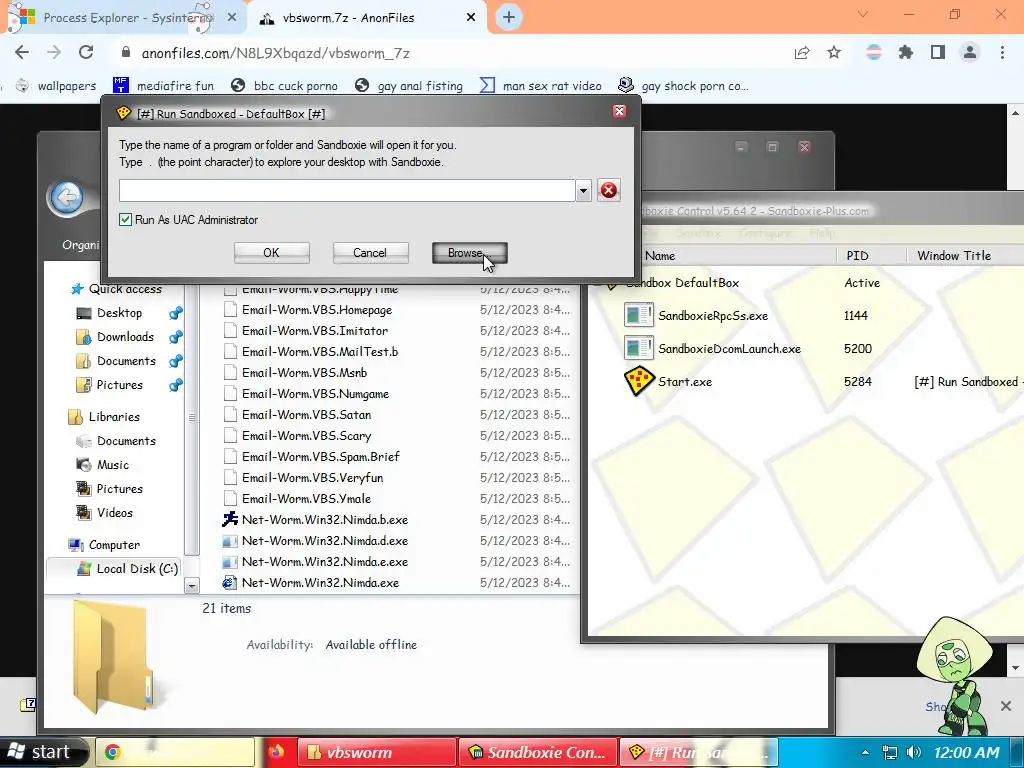Image resolution: width=1024 pixels, height=768 pixels.
Task: Open the mediafire fun bookmark
Action: click(x=164, y=86)
